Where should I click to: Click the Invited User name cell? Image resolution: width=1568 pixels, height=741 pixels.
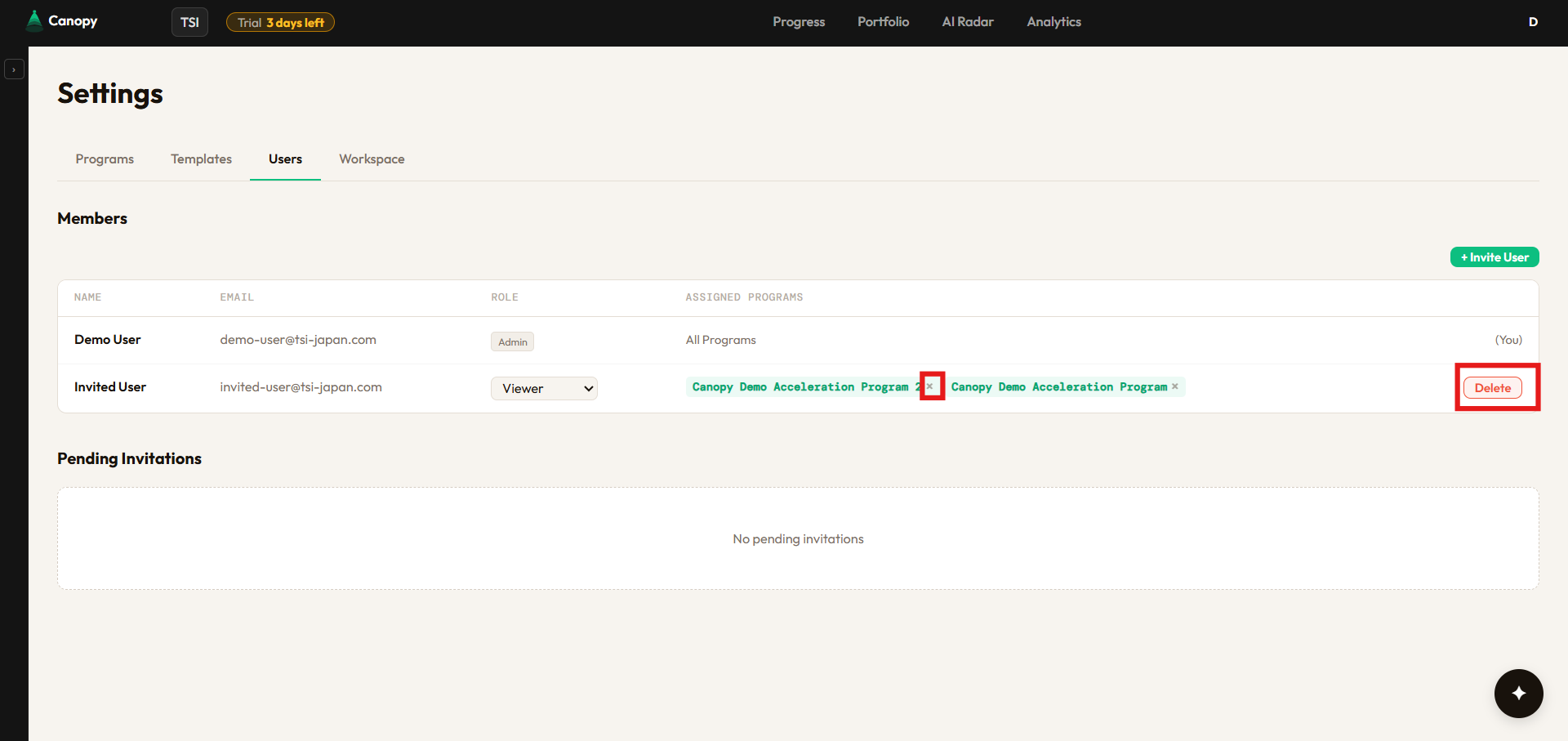(x=110, y=387)
